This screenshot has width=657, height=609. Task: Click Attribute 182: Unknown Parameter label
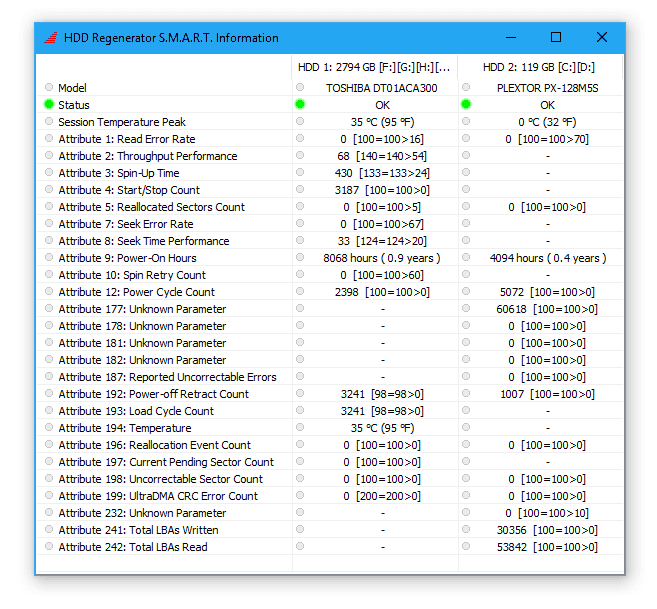[142, 360]
